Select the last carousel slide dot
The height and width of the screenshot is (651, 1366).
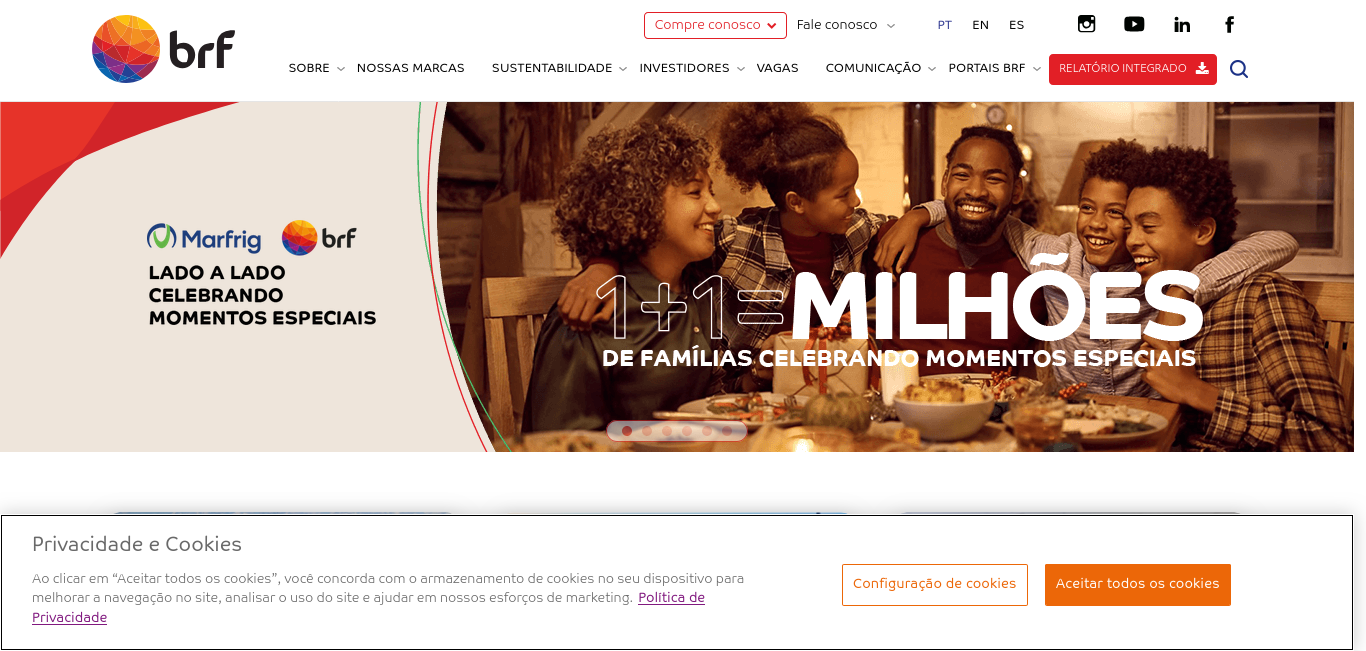(727, 431)
